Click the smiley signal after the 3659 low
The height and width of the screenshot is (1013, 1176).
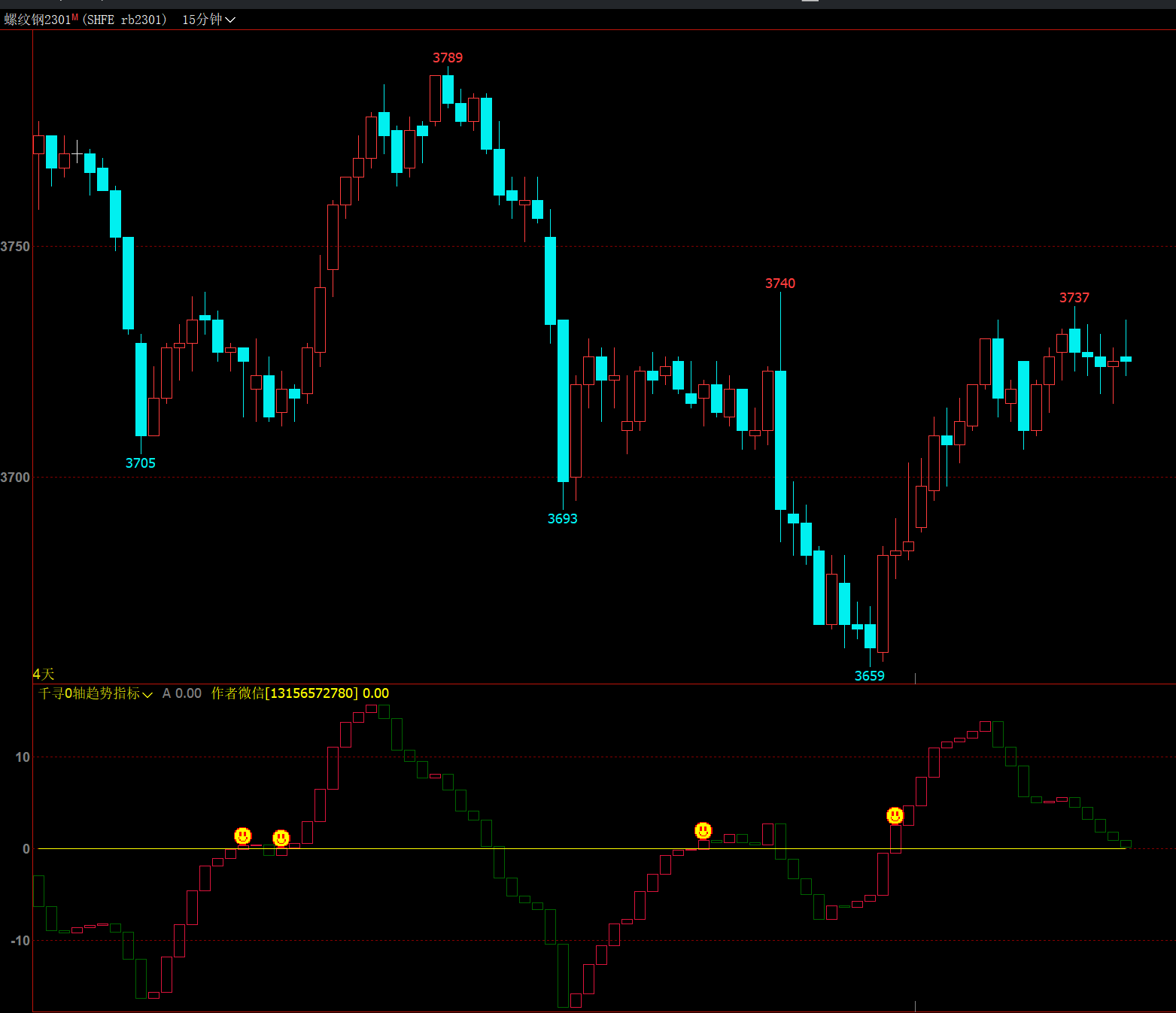coord(895,815)
